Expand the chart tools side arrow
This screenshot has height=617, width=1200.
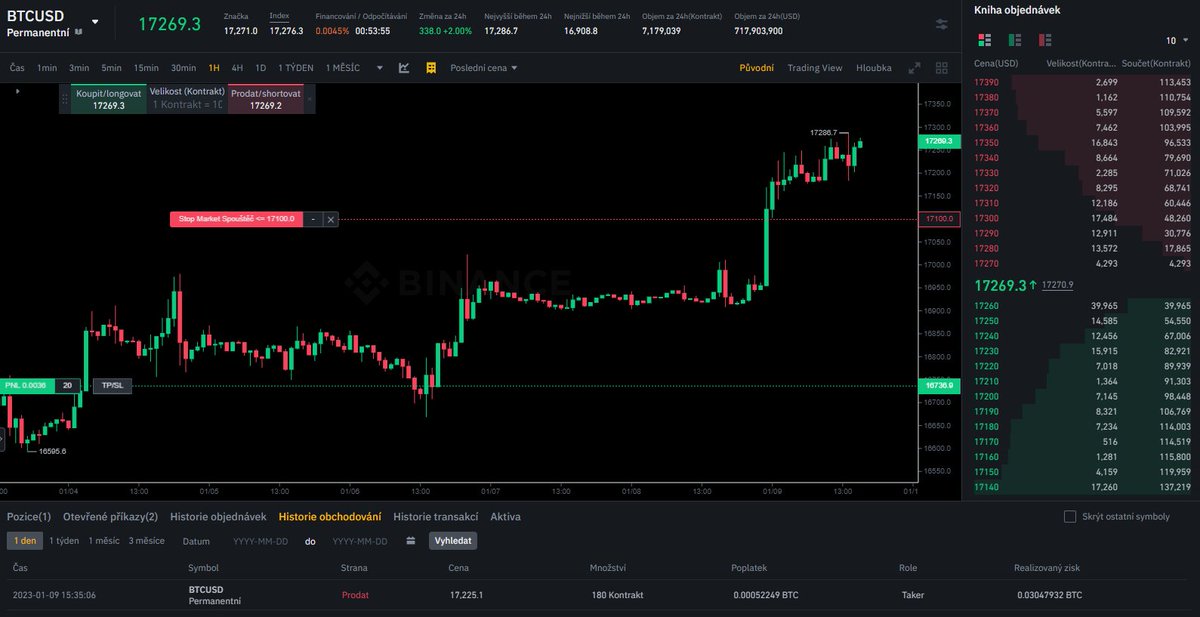[18, 91]
